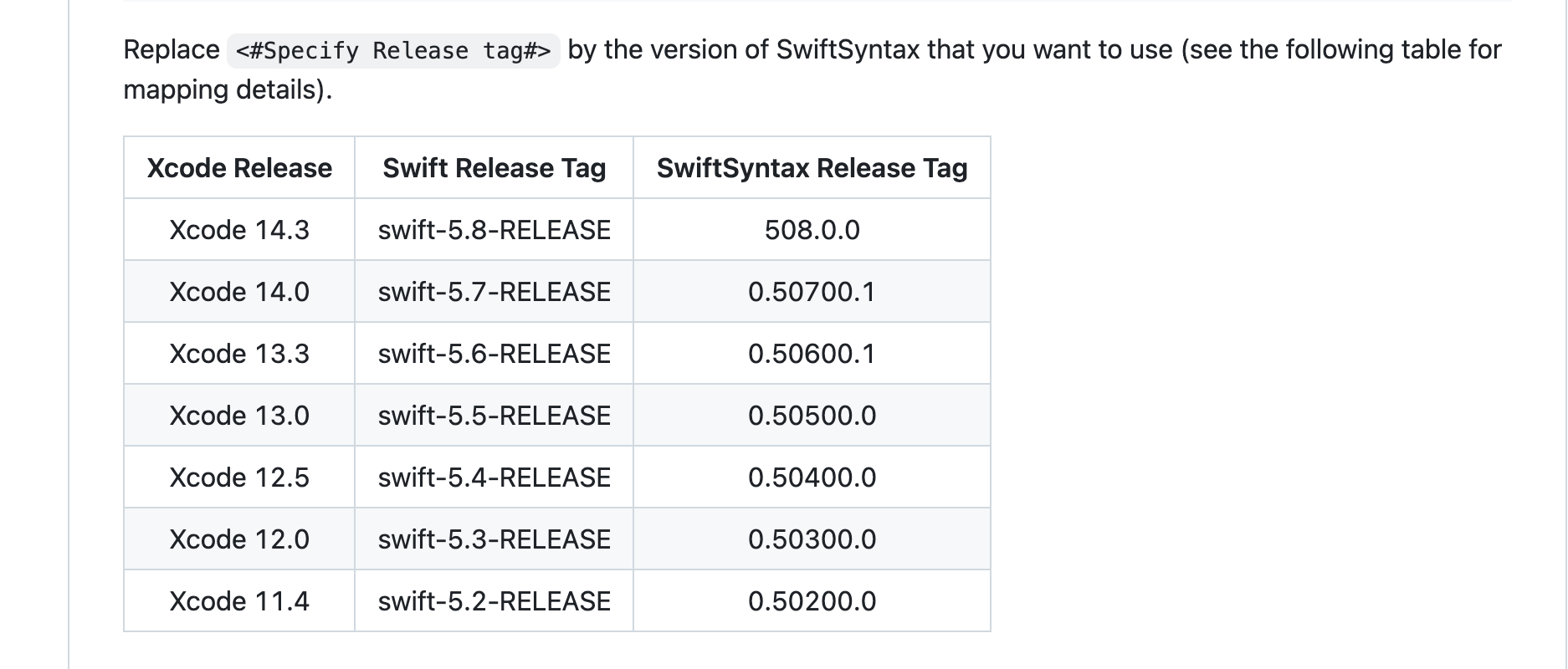Click the Xcode 11.4 cell

point(239,601)
